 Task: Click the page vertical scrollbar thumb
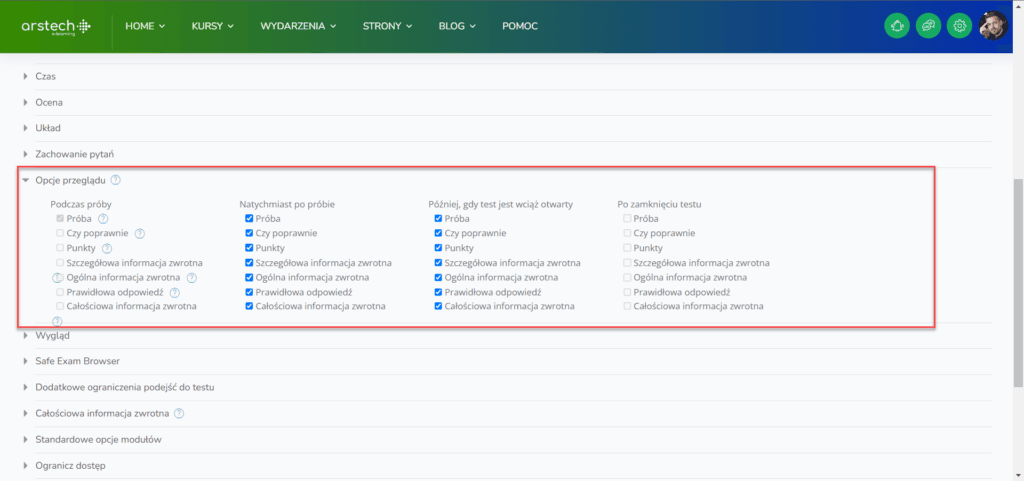[1018, 283]
